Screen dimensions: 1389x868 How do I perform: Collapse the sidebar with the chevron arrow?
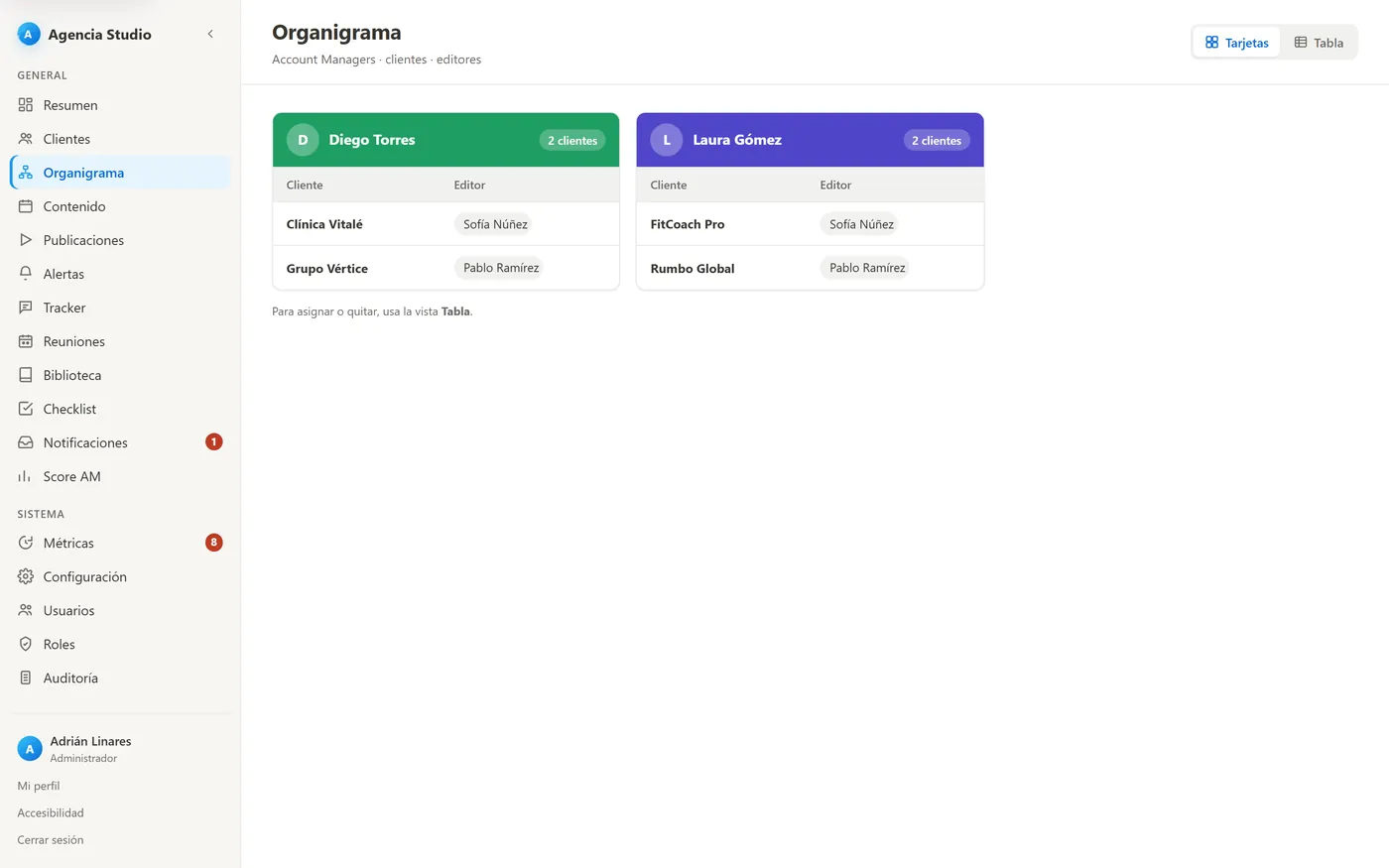click(x=210, y=34)
